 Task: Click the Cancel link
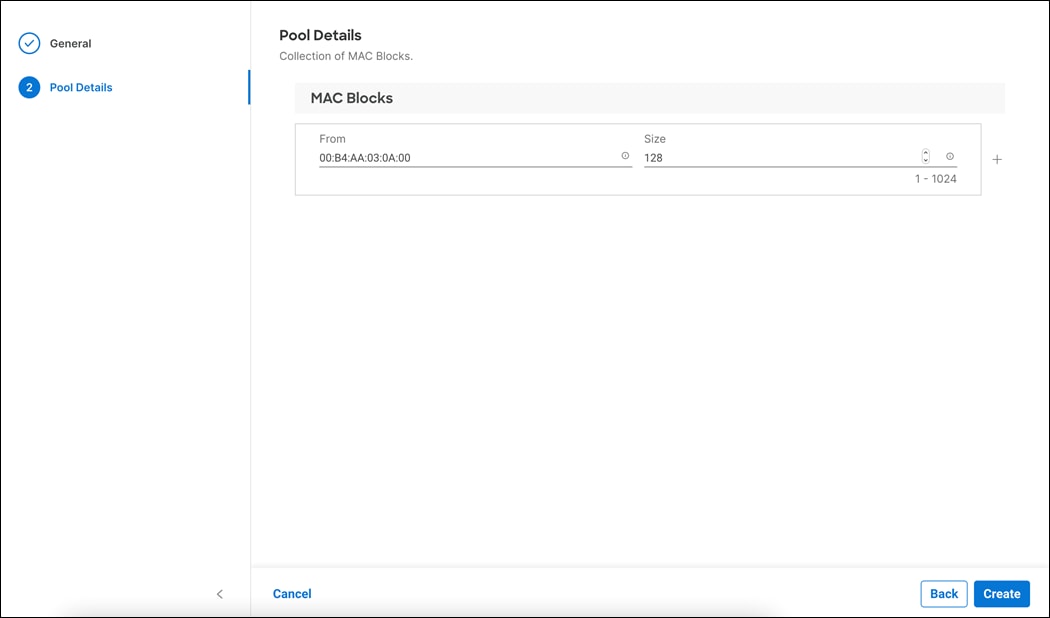pyautogui.click(x=292, y=593)
